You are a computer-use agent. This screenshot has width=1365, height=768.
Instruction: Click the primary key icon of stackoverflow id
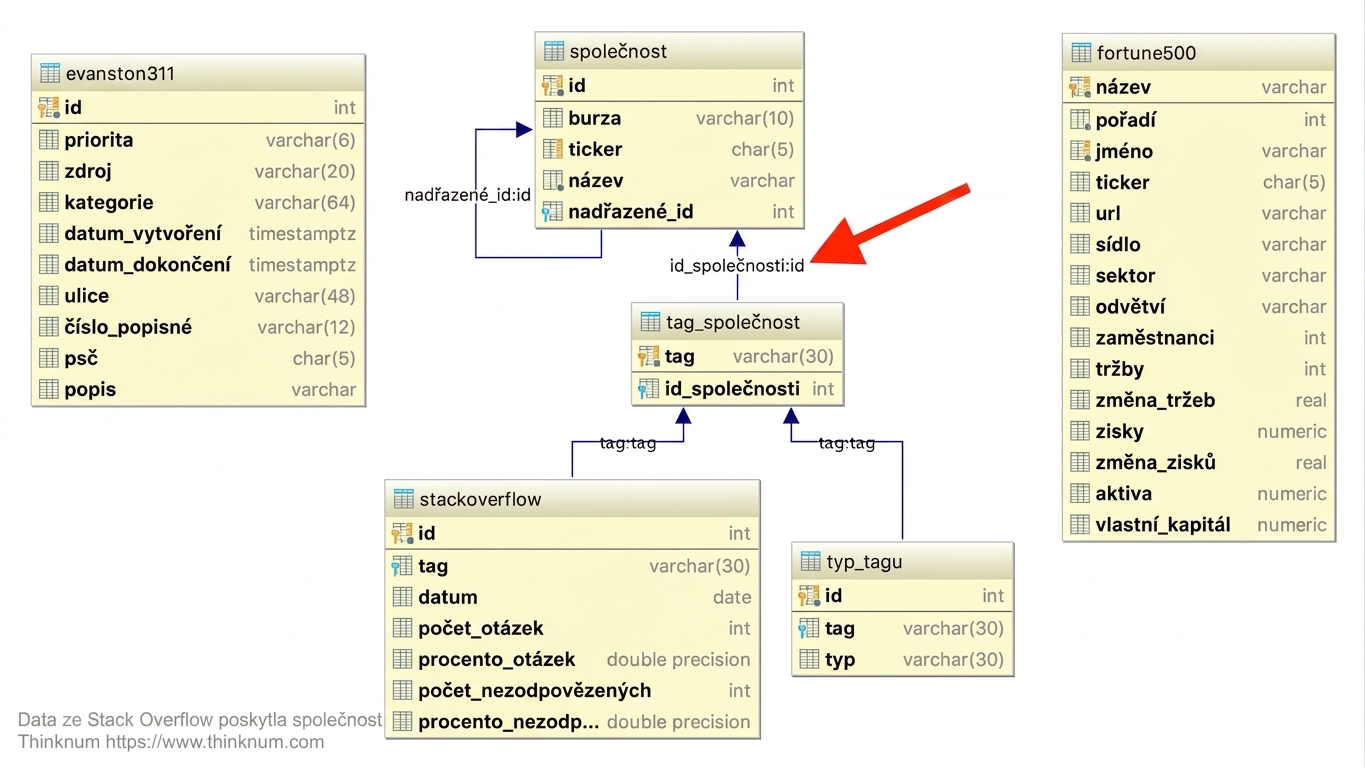pyautogui.click(x=403, y=534)
